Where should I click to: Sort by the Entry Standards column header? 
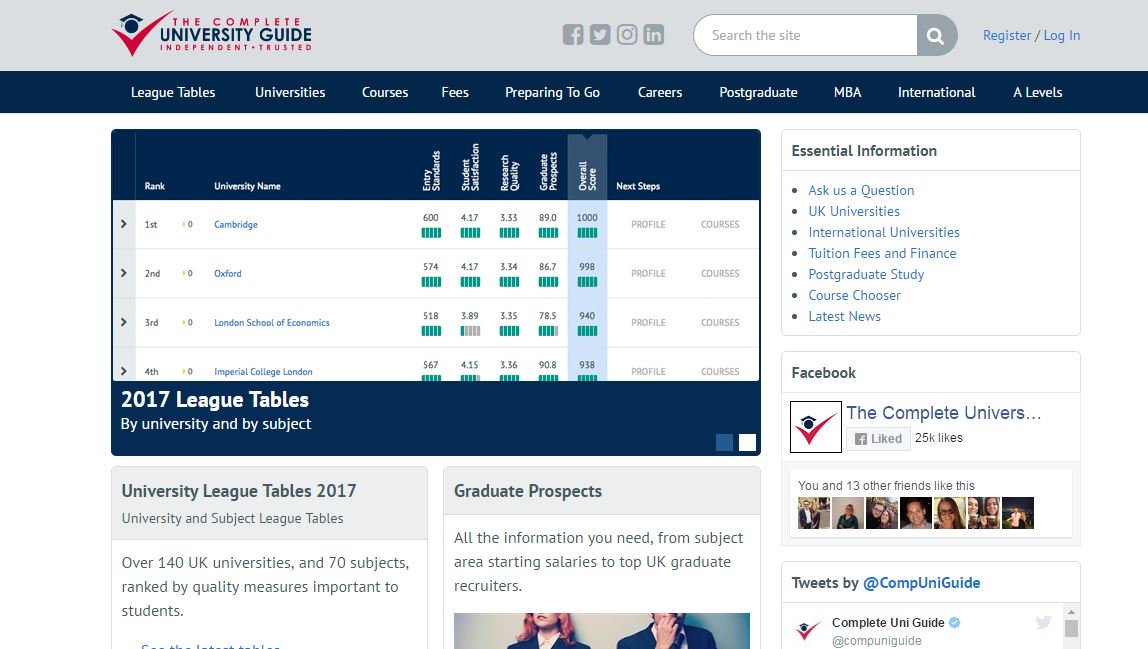[x=431, y=171]
